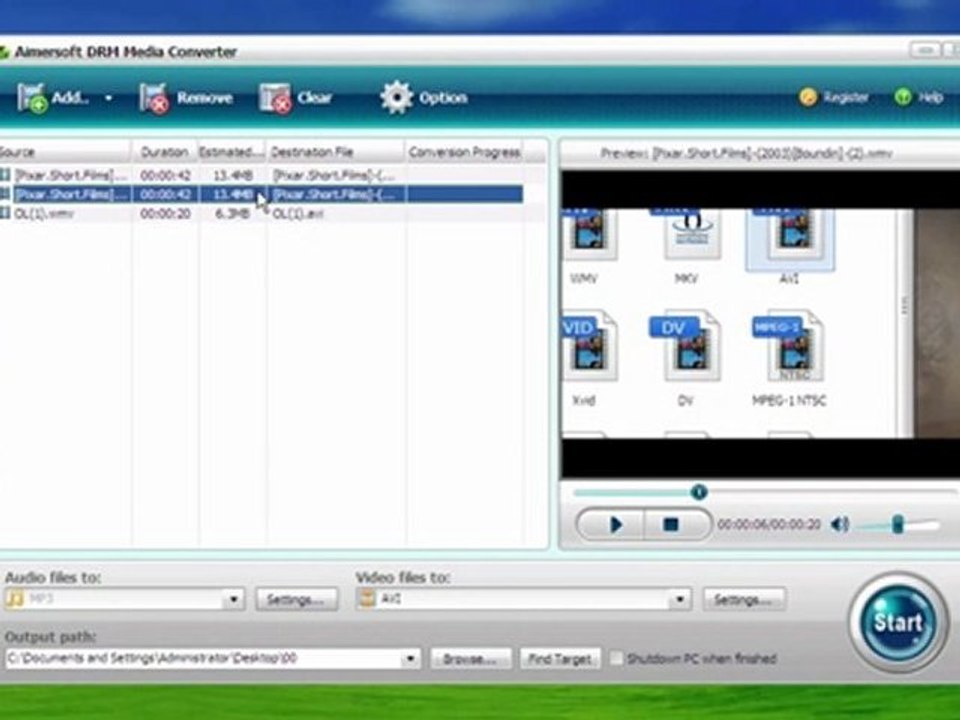Click the Register icon

808,97
